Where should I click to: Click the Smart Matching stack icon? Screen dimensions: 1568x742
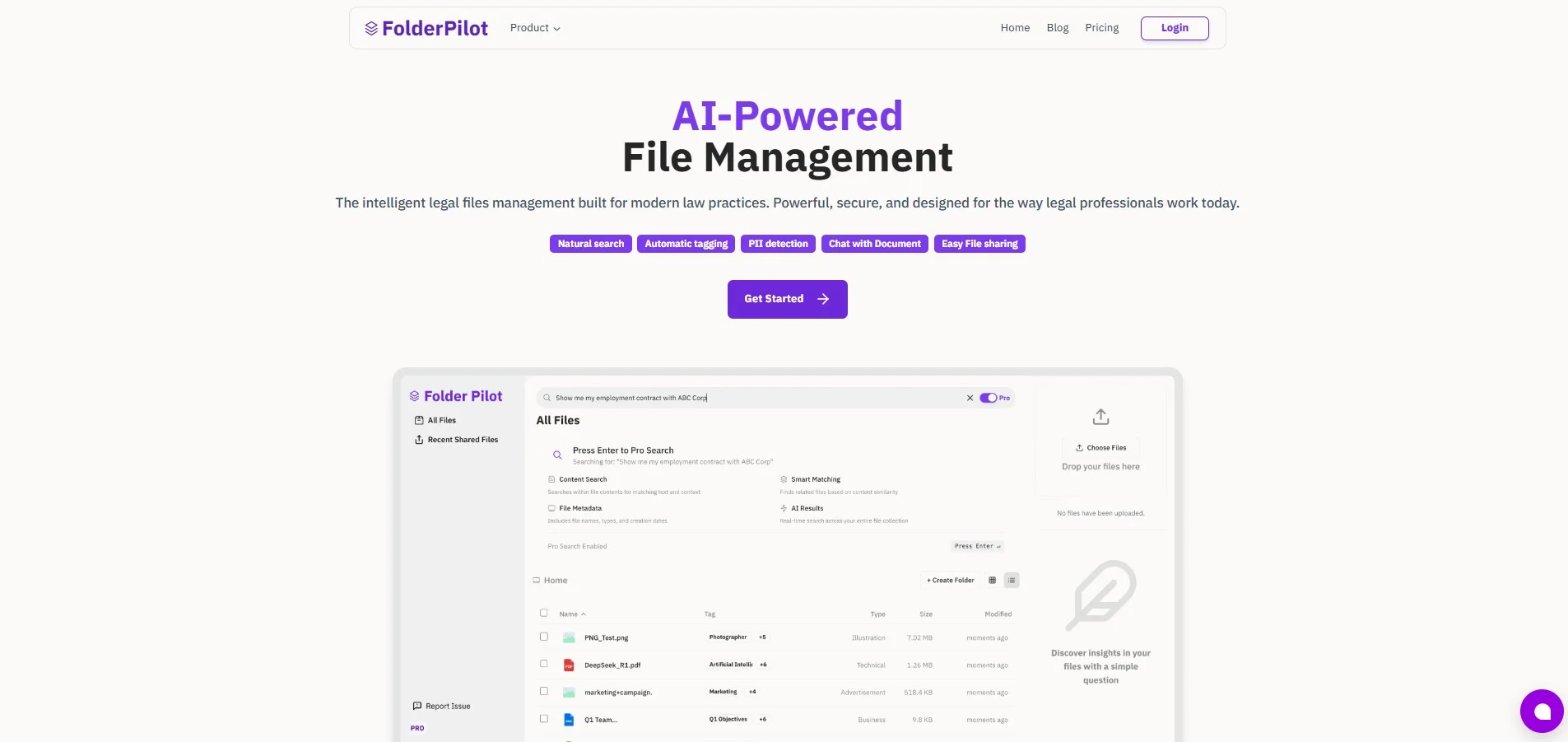pyautogui.click(x=784, y=479)
